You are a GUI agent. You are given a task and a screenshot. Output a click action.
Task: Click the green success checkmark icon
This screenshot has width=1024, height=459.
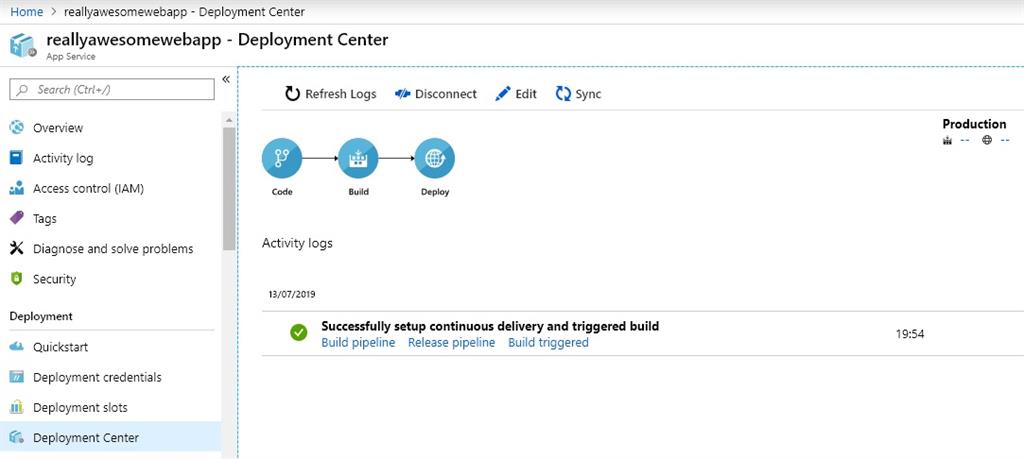(x=298, y=332)
